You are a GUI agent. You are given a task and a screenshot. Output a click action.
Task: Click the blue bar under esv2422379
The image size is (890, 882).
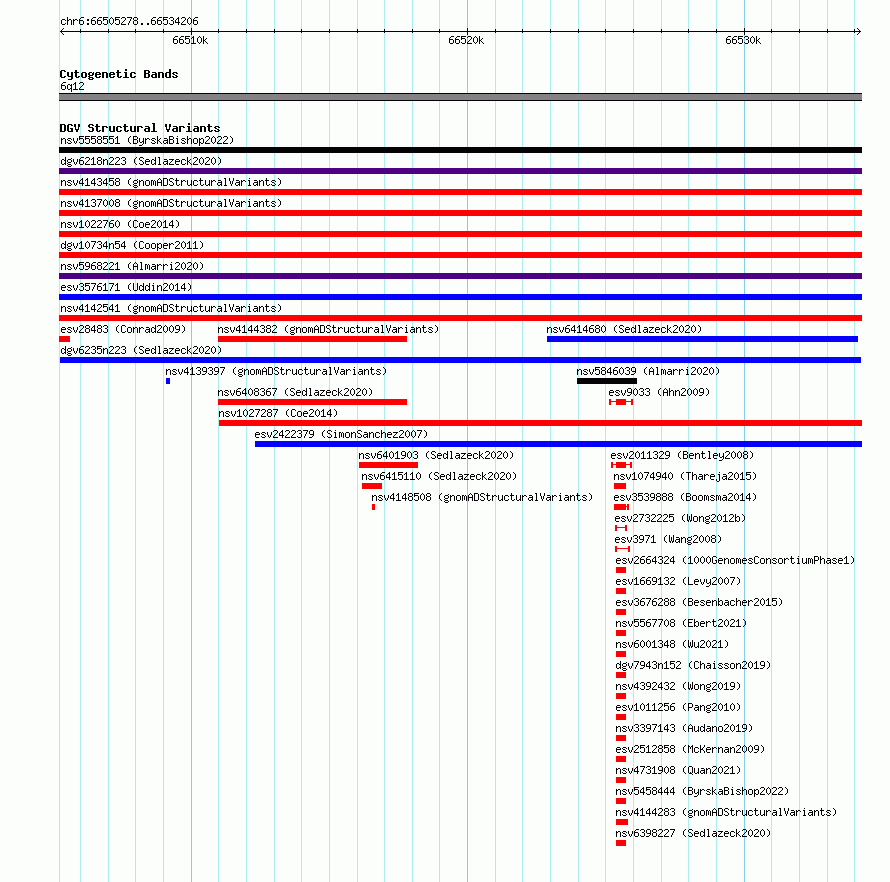click(x=559, y=444)
